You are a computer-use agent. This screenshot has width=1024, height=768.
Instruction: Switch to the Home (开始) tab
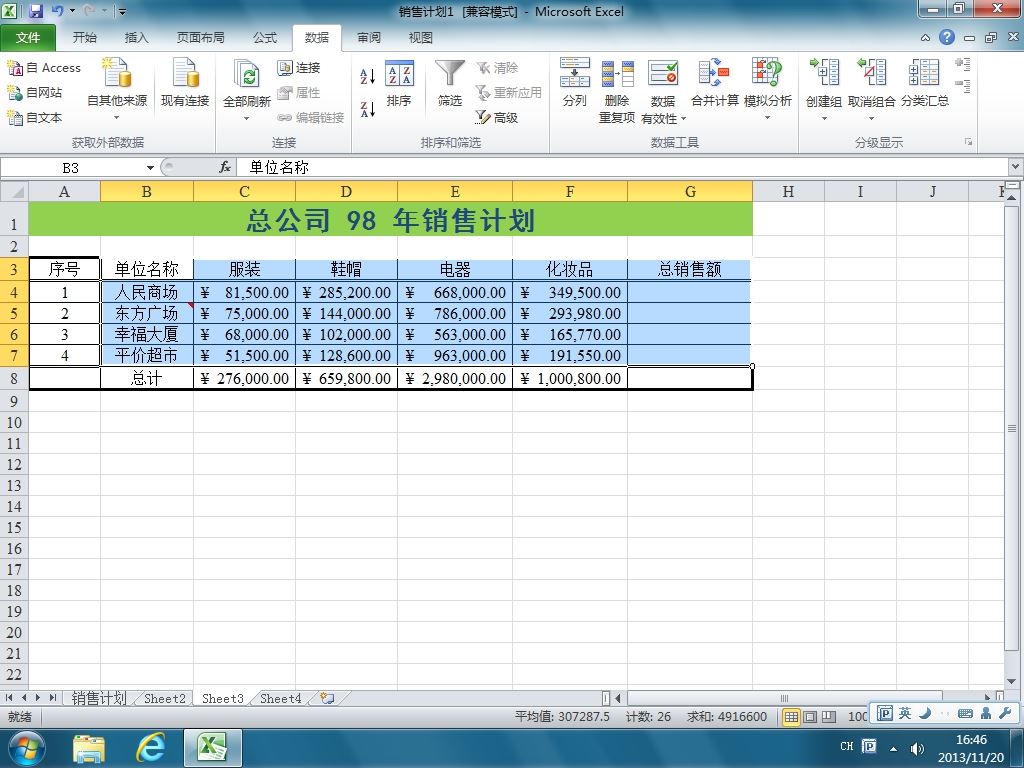pyautogui.click(x=84, y=37)
